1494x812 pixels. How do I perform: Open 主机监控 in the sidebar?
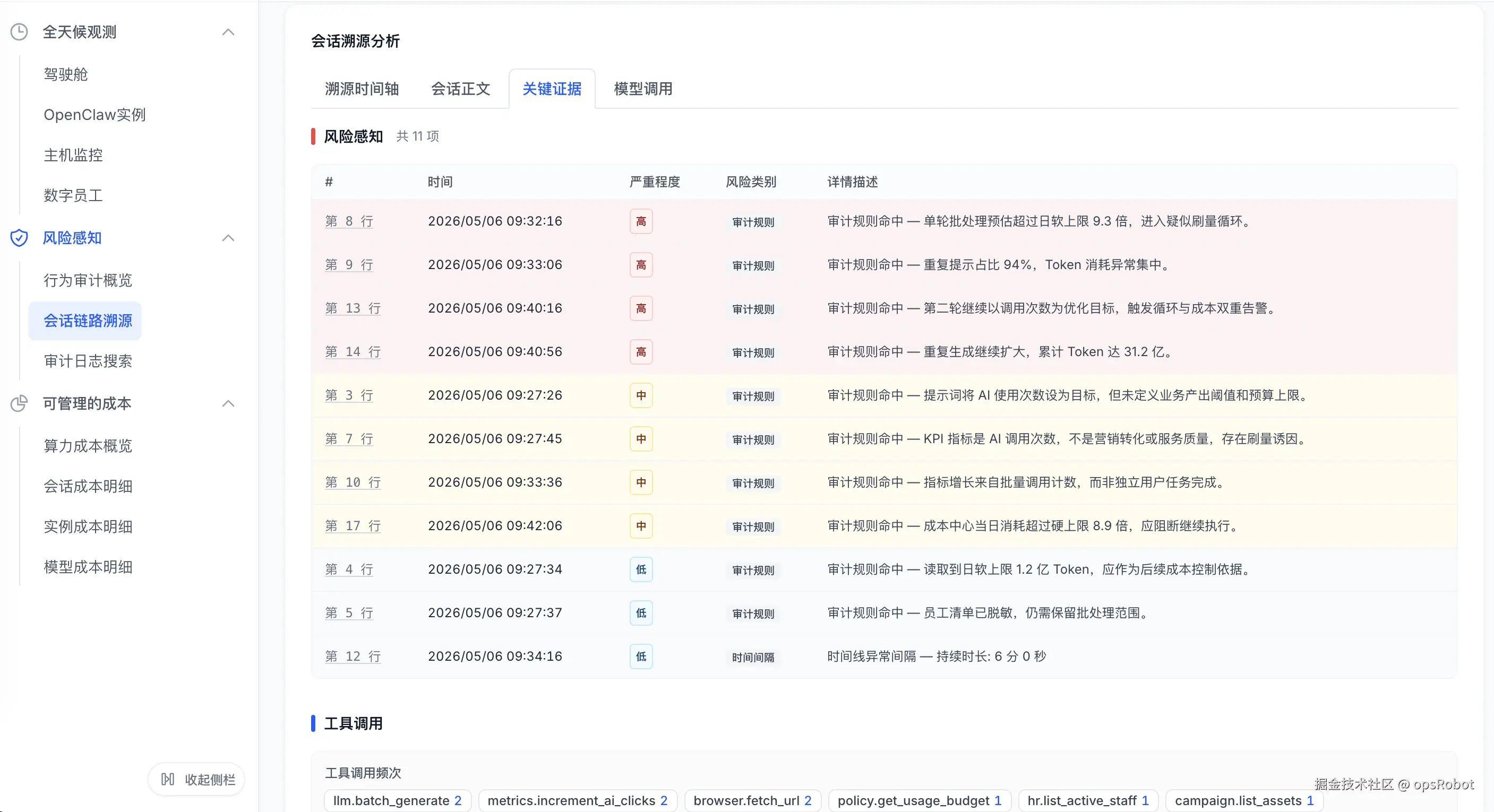(73, 155)
